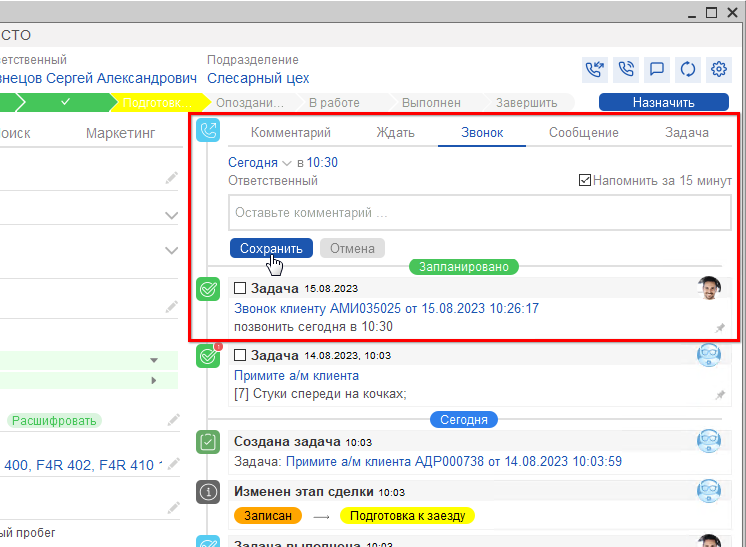Check the Задача 15.08.2023 checkbox
Viewport: 746px width, 547px height.
(240, 288)
